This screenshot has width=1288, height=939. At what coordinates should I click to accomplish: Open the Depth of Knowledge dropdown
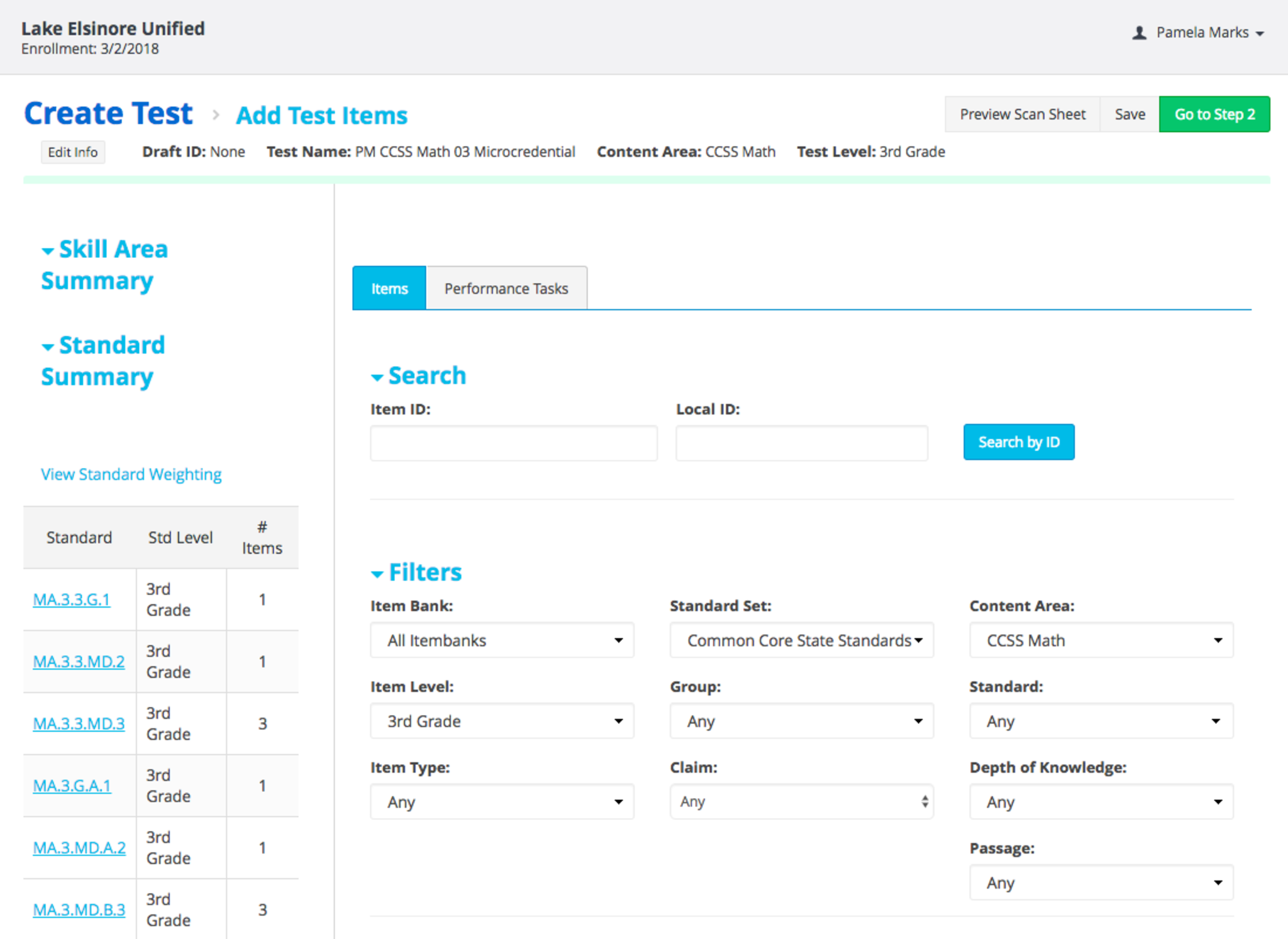[1101, 802]
